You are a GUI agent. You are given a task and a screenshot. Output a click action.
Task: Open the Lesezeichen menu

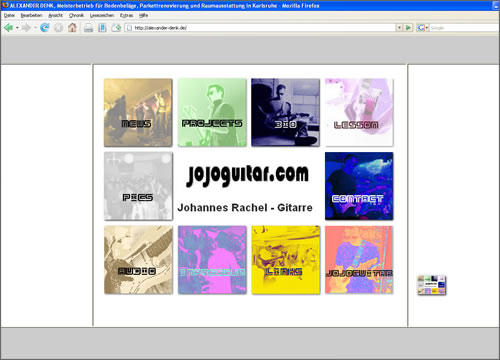click(102, 15)
